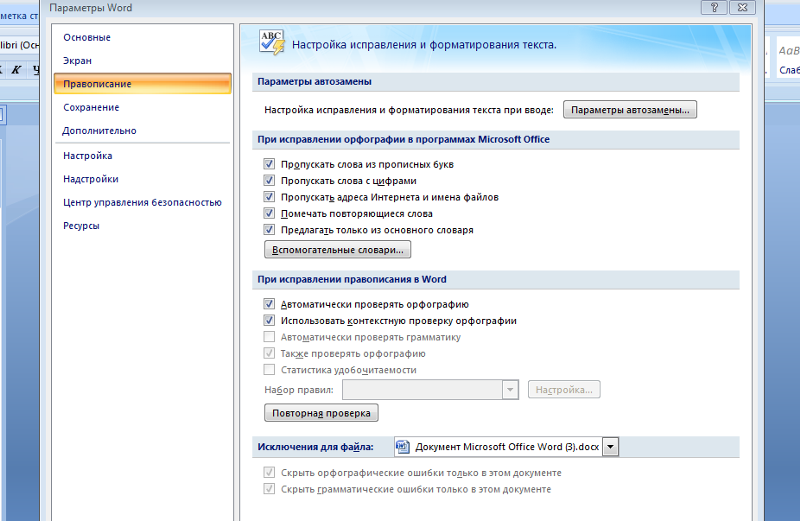Screen dimensions: 800x521
Task: Select the Экран category
Action: pyautogui.click(x=78, y=61)
